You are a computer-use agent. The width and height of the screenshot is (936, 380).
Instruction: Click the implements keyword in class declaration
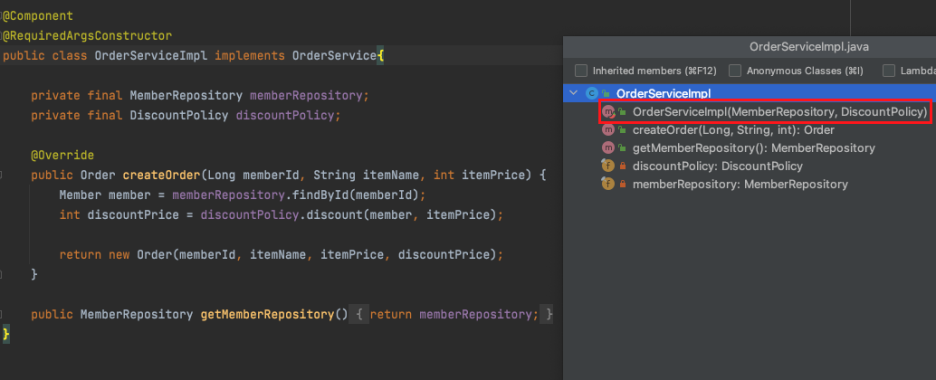[250, 56]
